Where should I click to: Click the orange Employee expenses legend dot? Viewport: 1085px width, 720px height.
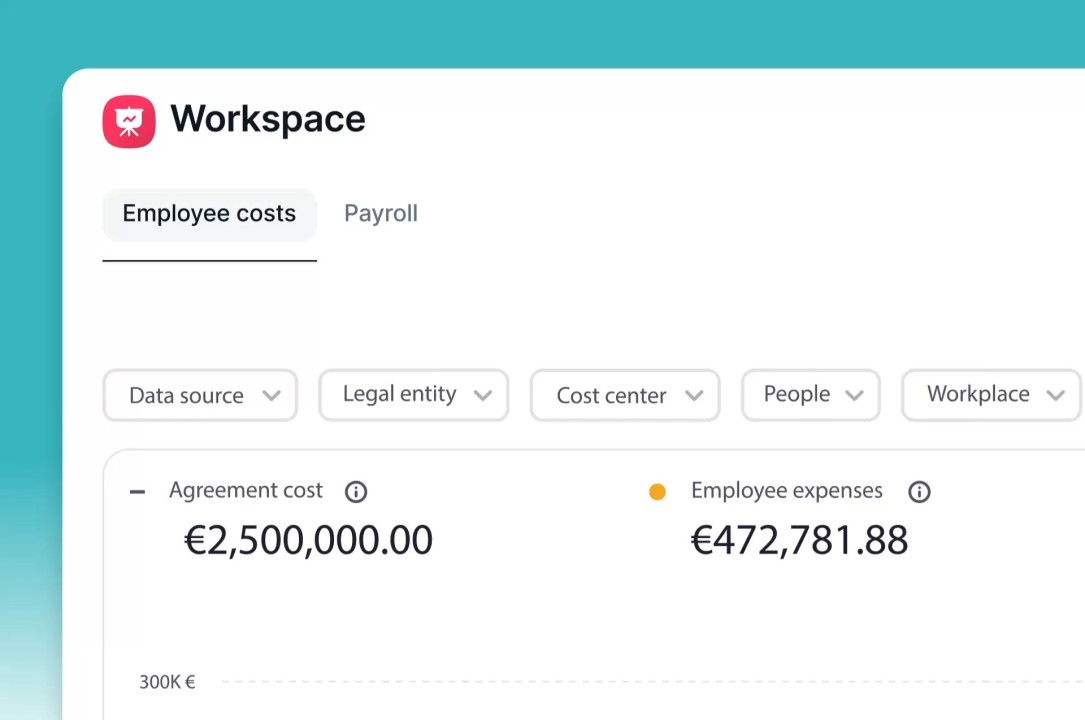pyautogui.click(x=657, y=491)
